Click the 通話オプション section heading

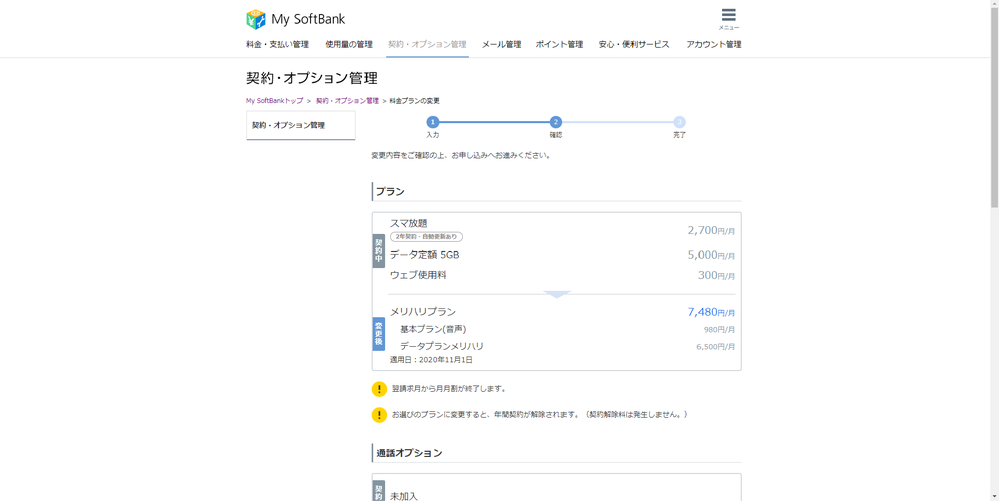(x=409, y=453)
